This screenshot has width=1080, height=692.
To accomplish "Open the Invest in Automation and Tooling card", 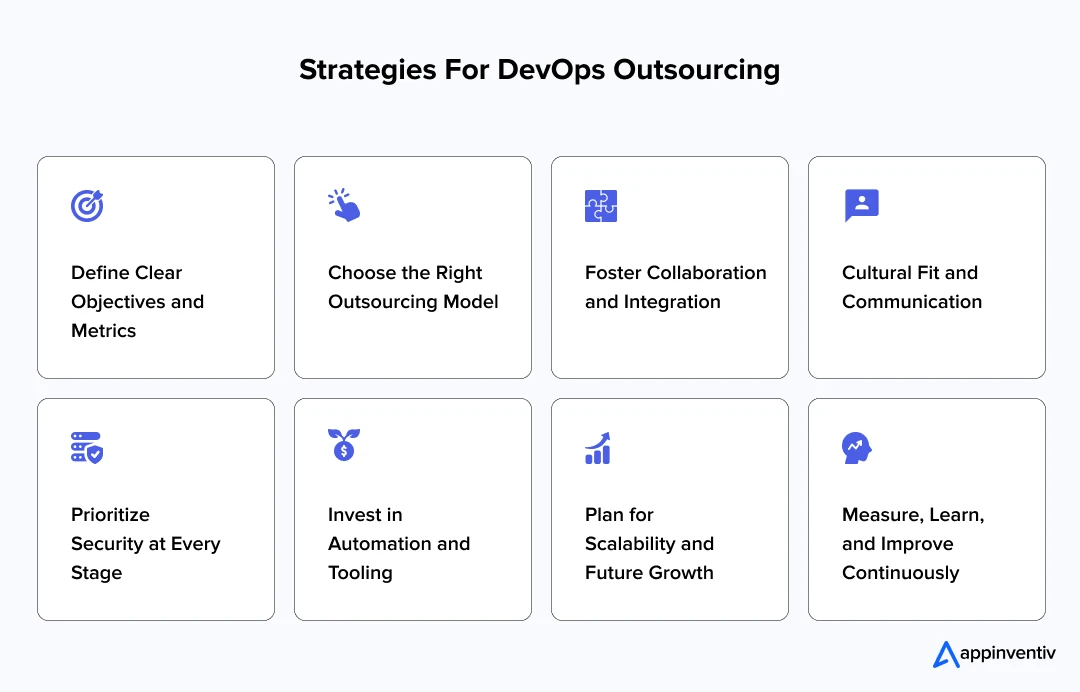I will pyautogui.click(x=412, y=508).
